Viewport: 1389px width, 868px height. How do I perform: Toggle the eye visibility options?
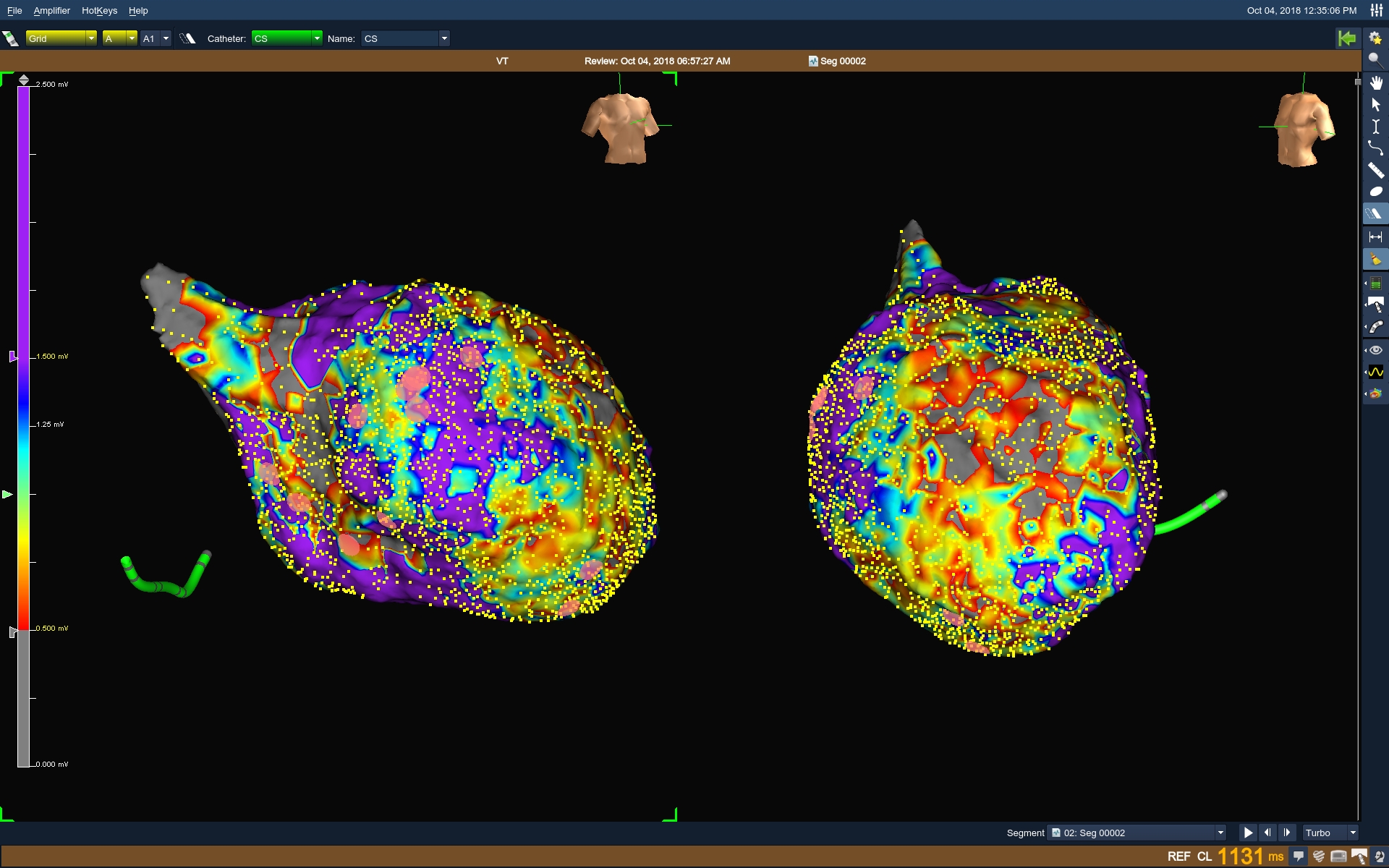(x=1375, y=350)
